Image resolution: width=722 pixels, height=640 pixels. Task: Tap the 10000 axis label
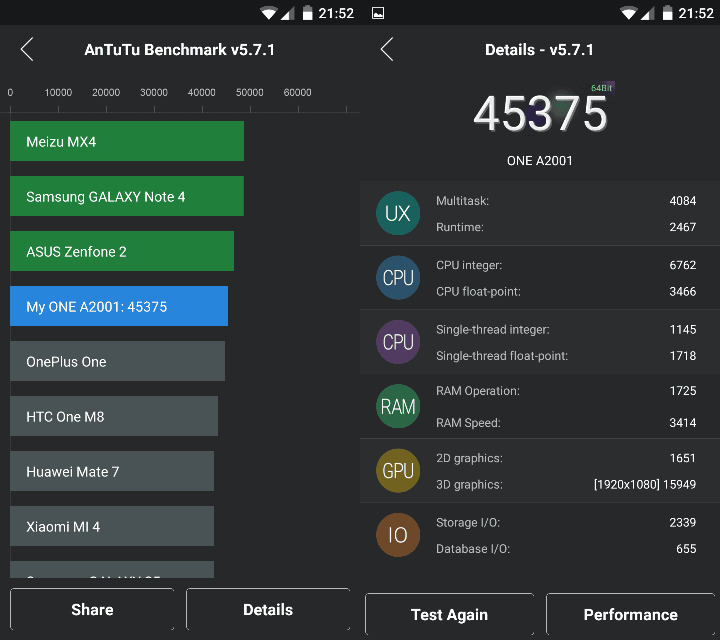tap(58, 93)
